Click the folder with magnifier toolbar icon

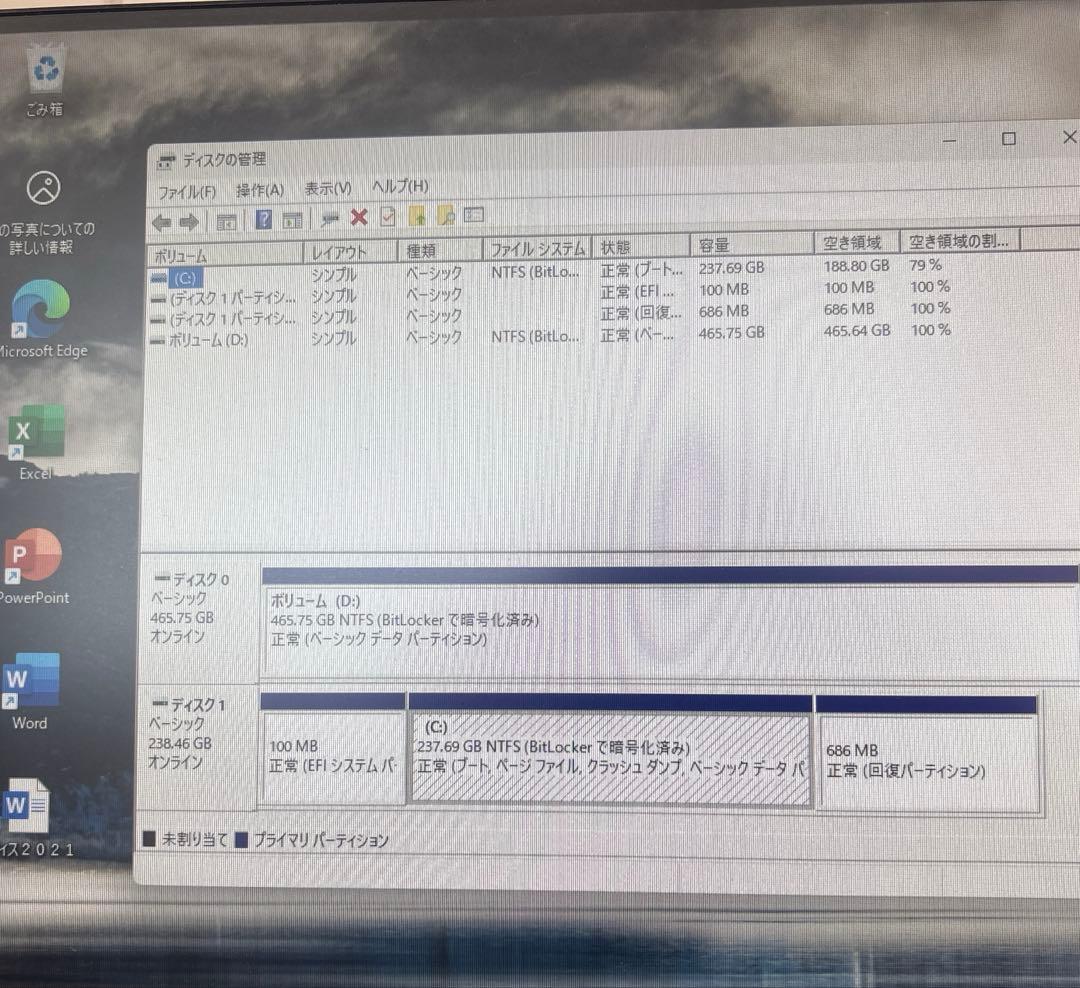click(x=444, y=217)
